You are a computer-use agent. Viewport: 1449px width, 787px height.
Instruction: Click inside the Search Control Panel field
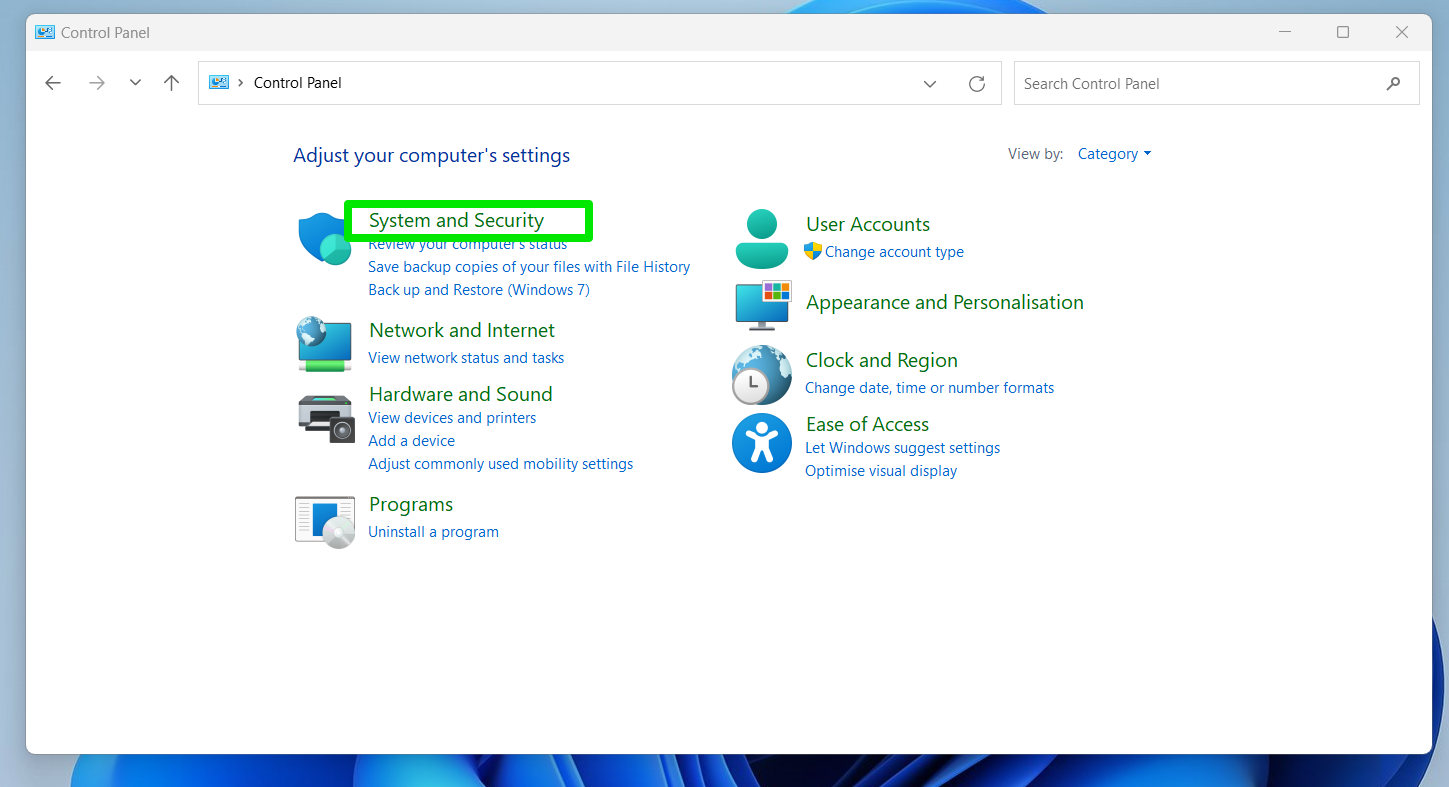[1198, 84]
